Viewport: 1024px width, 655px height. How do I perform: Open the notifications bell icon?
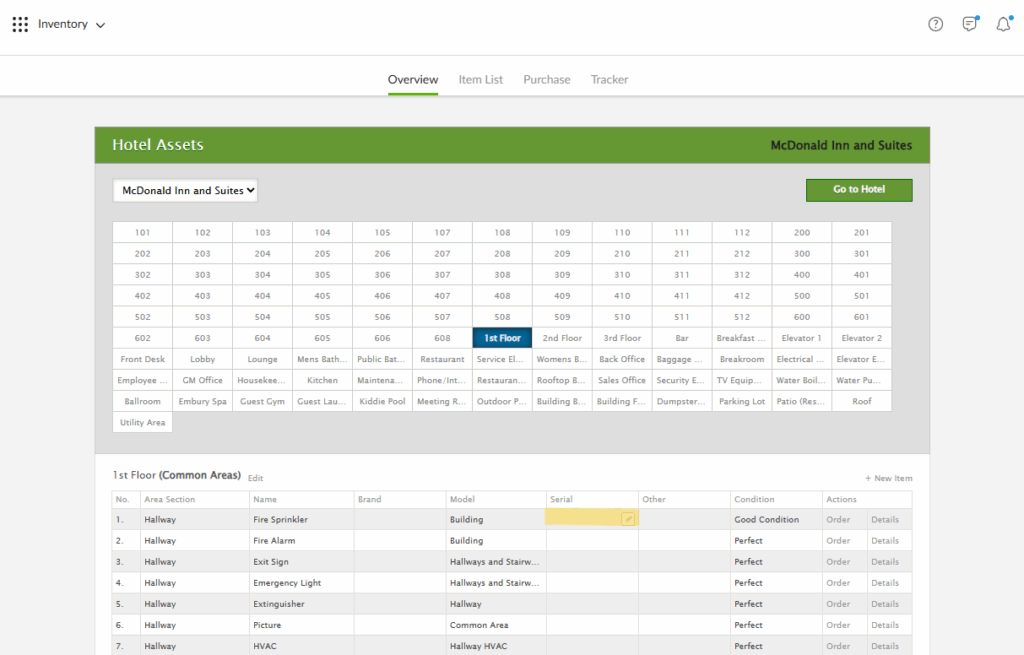pyautogui.click(x=1003, y=24)
